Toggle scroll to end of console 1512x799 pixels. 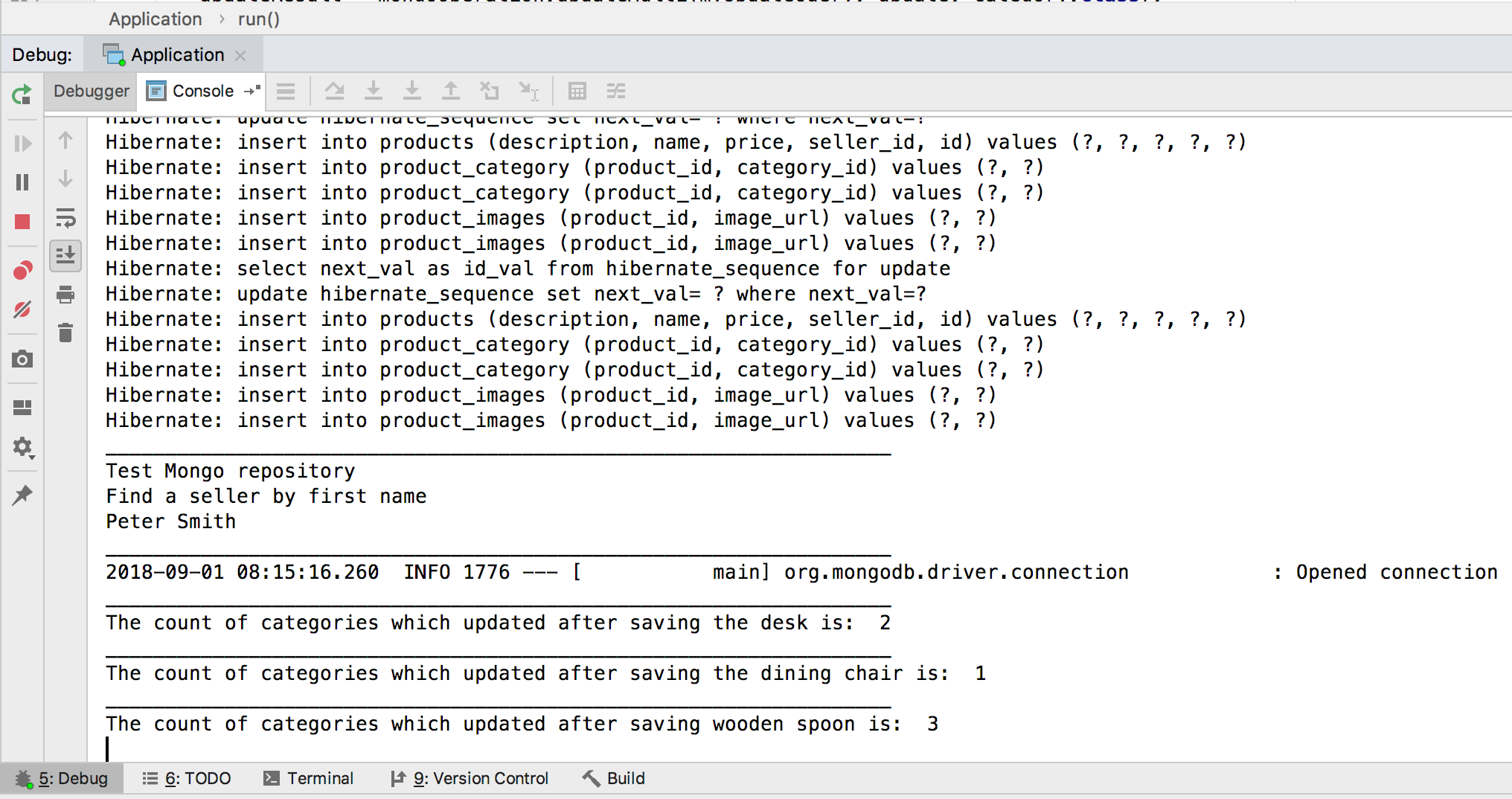coord(65,256)
